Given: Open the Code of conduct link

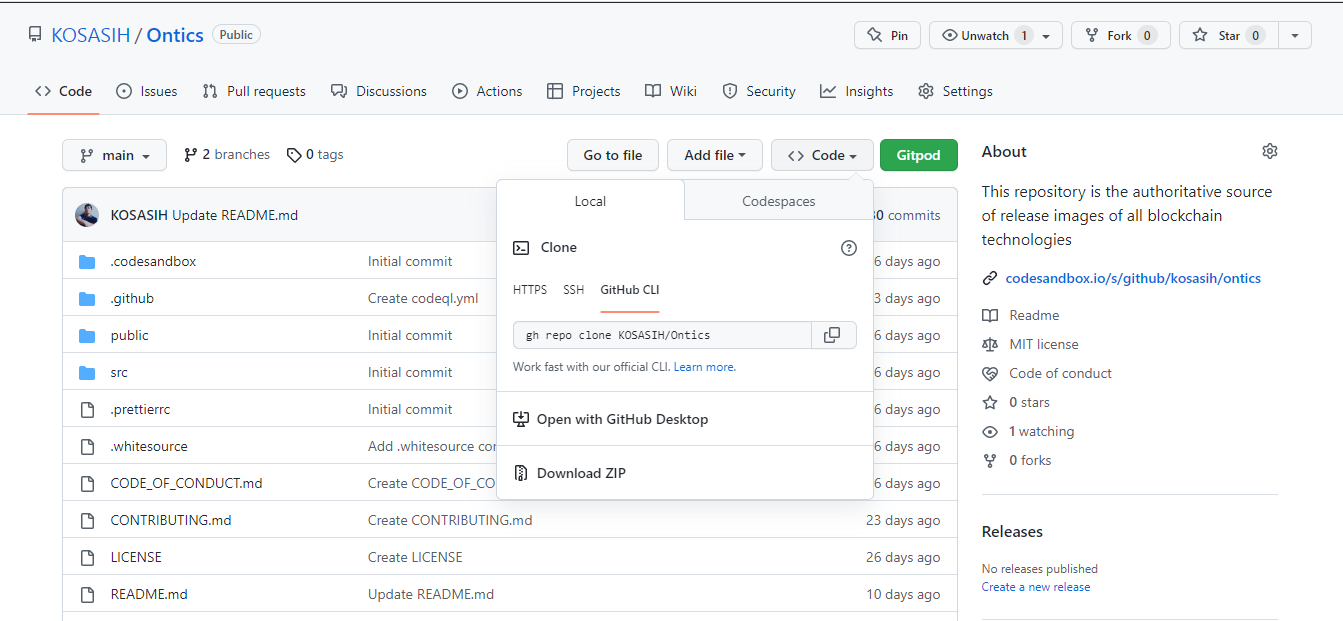Looking at the screenshot, I should click(1047, 373).
